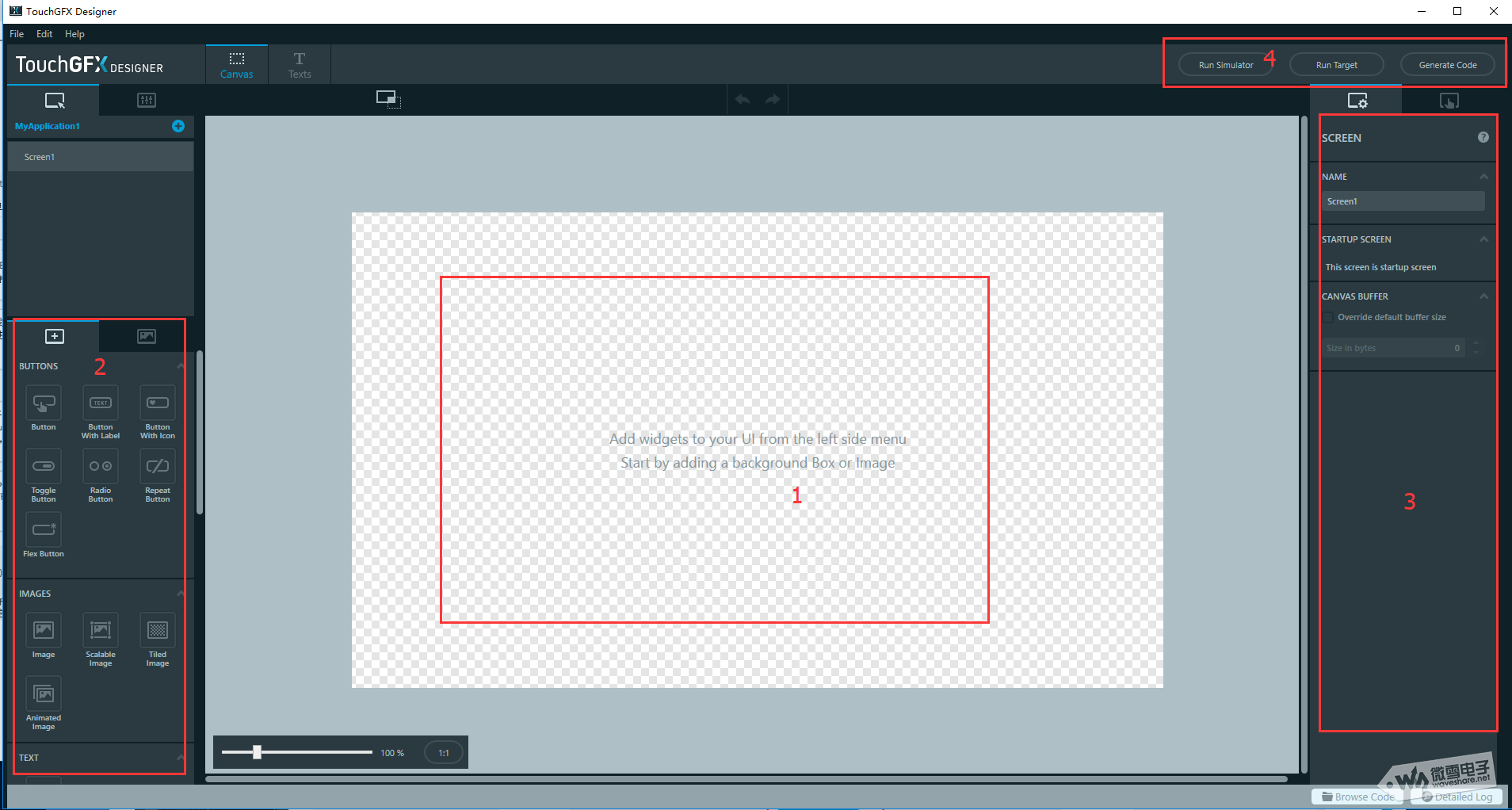1512x810 pixels.
Task: Click the undo arrow in toolbar
Action: click(743, 100)
